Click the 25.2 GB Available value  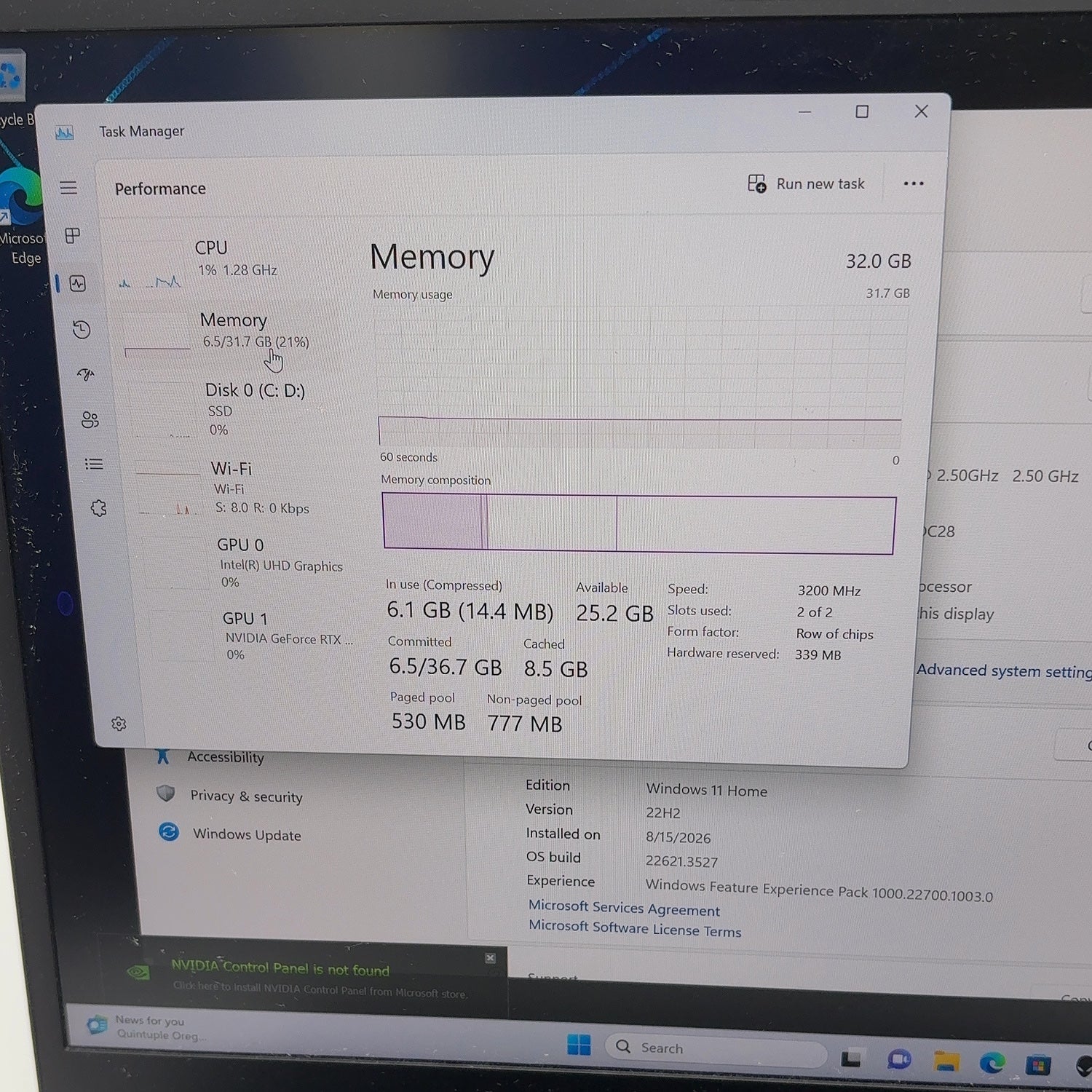pos(614,613)
